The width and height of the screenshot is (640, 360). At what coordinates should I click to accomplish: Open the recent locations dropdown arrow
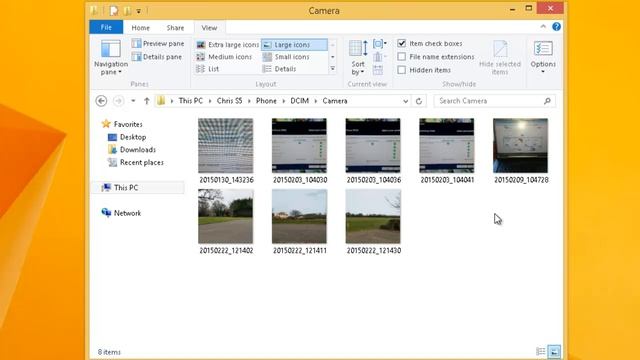click(133, 101)
